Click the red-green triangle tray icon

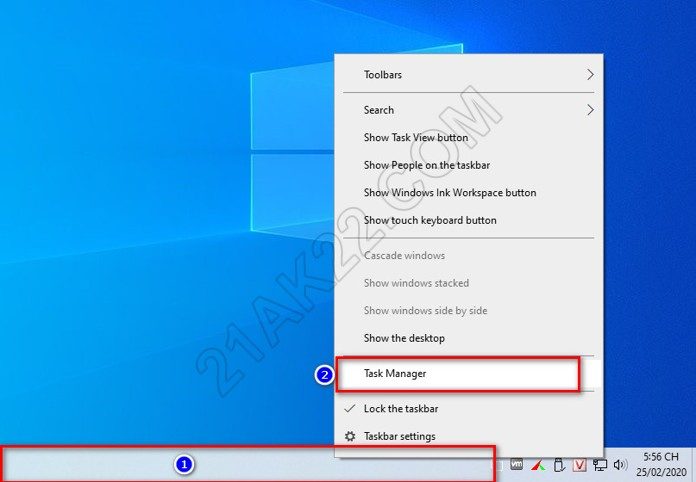click(x=538, y=465)
